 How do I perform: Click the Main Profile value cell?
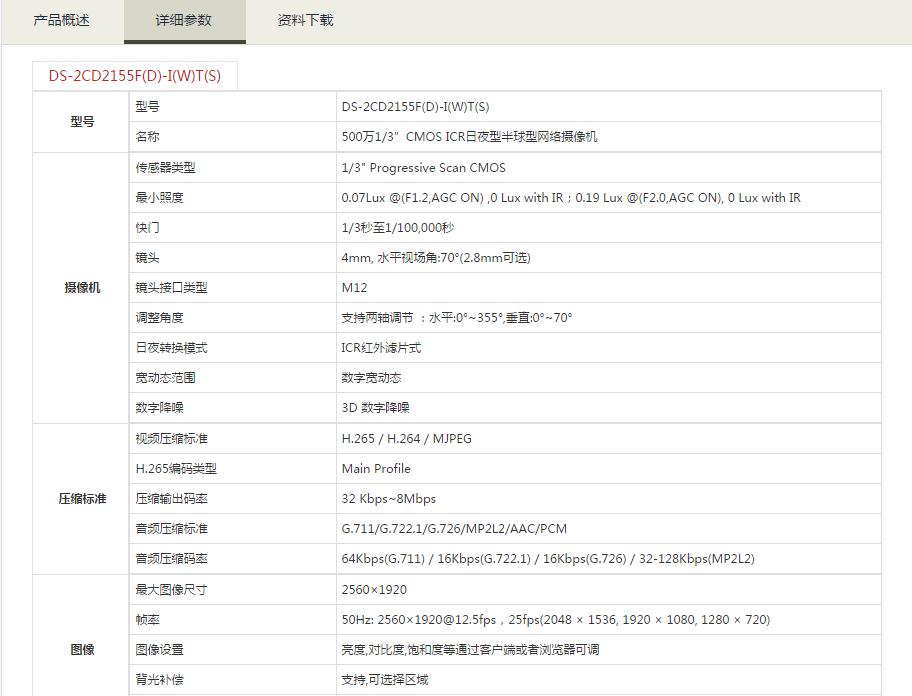[376, 469]
